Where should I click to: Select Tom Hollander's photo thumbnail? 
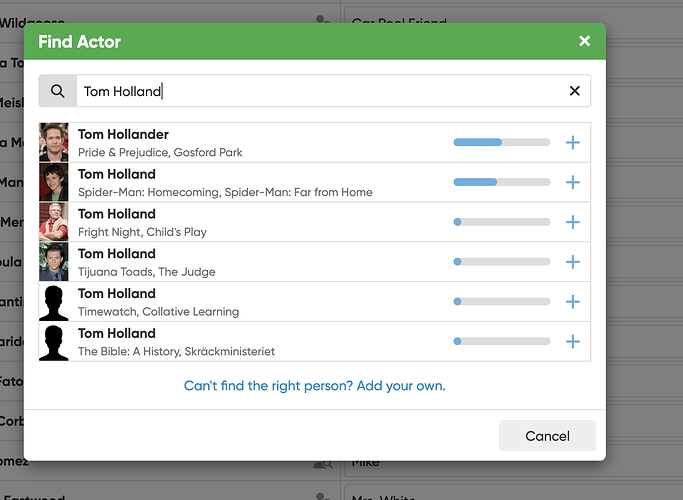click(x=54, y=143)
